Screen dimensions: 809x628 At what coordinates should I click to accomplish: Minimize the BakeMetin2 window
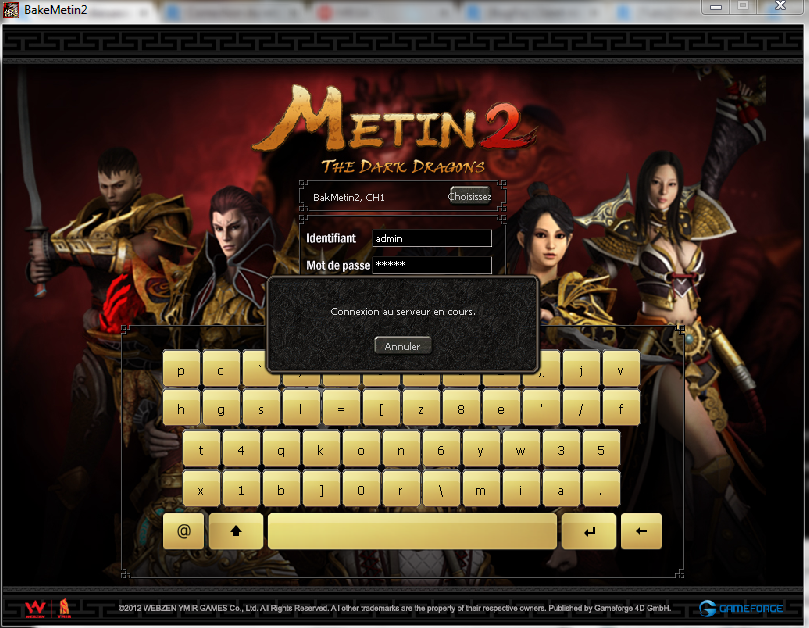716,7
